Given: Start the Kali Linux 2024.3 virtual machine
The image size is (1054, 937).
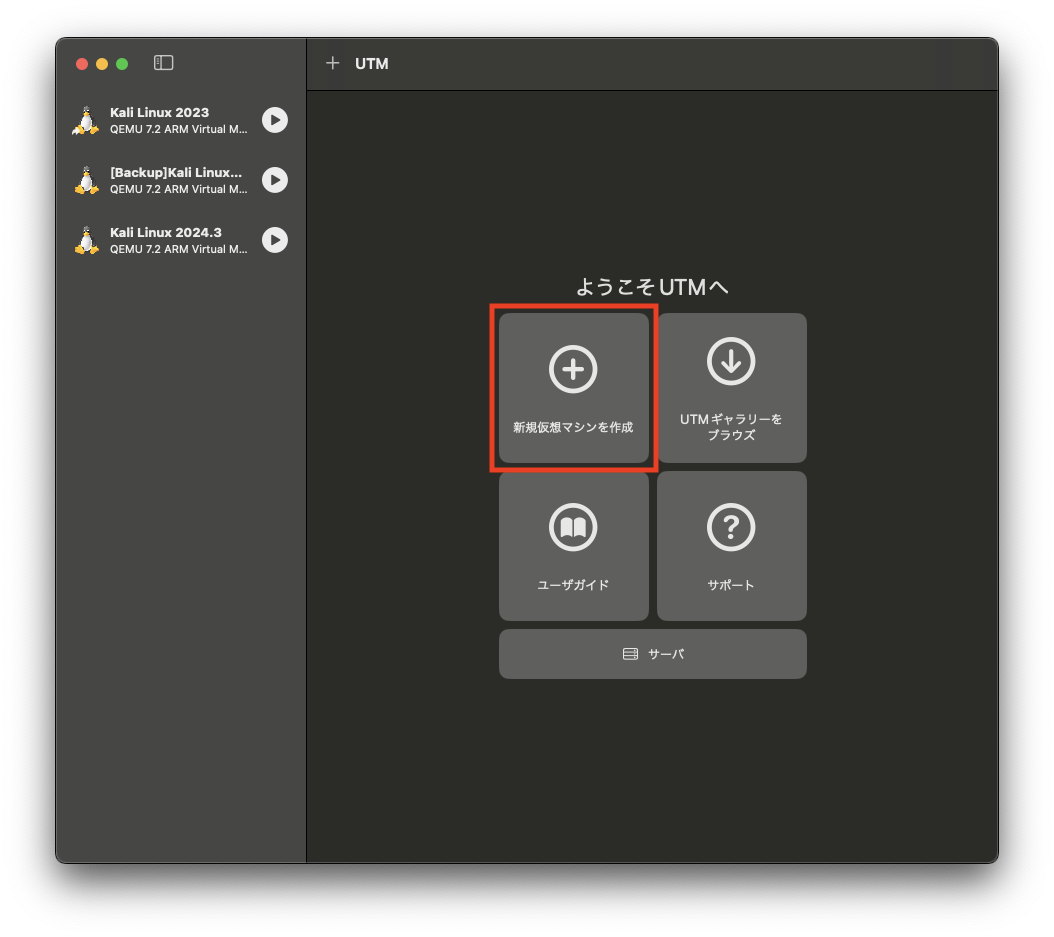Looking at the screenshot, I should point(274,240).
